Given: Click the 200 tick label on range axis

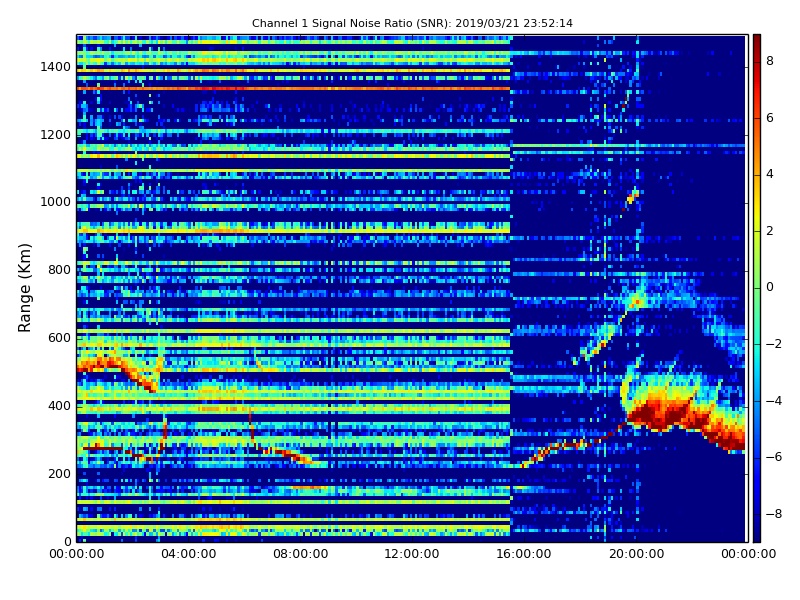Looking at the screenshot, I should [x=59, y=473].
